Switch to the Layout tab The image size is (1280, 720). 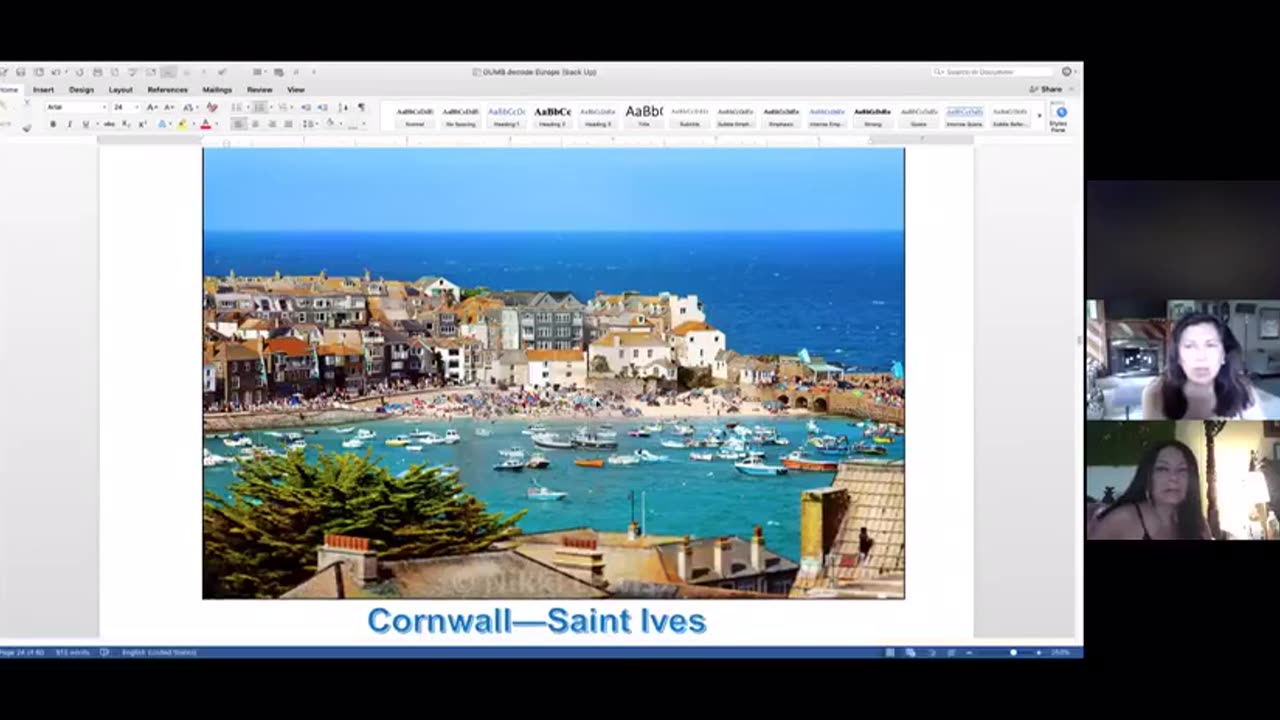(x=120, y=90)
